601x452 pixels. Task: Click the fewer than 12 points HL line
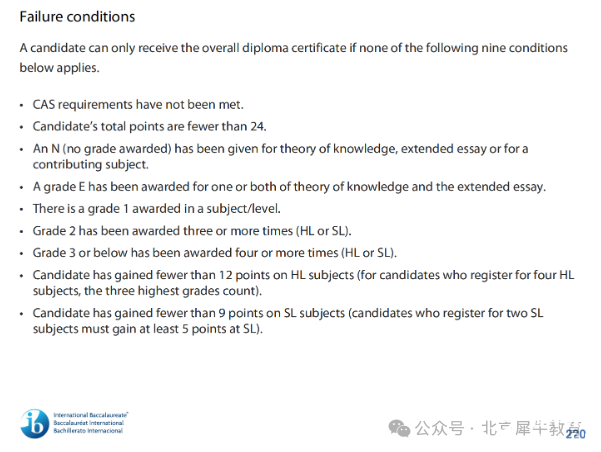tap(303, 283)
